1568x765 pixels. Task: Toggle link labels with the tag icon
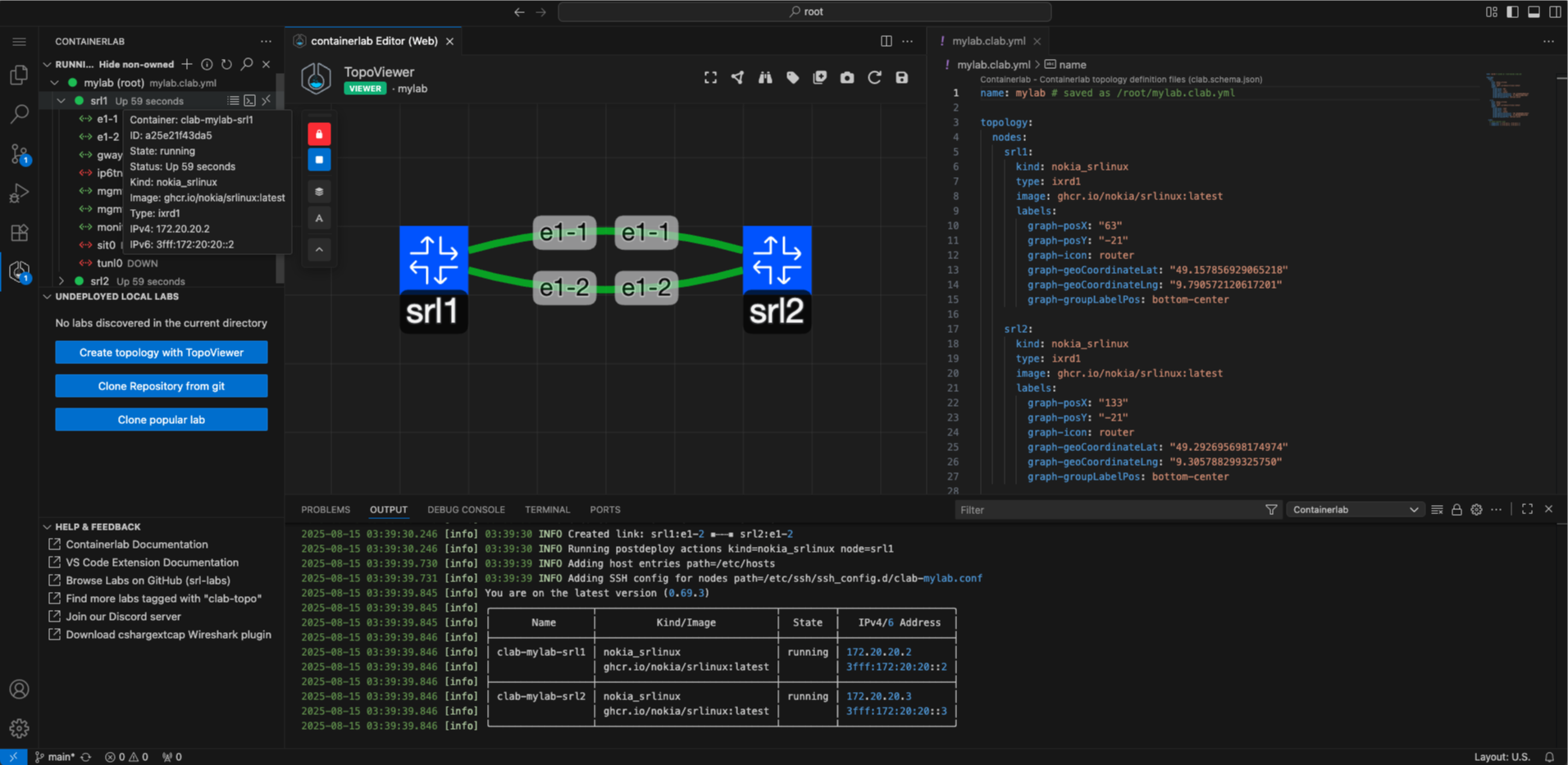coord(792,77)
